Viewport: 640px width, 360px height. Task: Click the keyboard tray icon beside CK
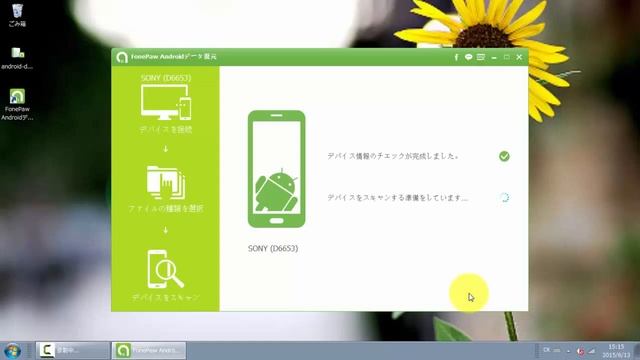coord(557,351)
